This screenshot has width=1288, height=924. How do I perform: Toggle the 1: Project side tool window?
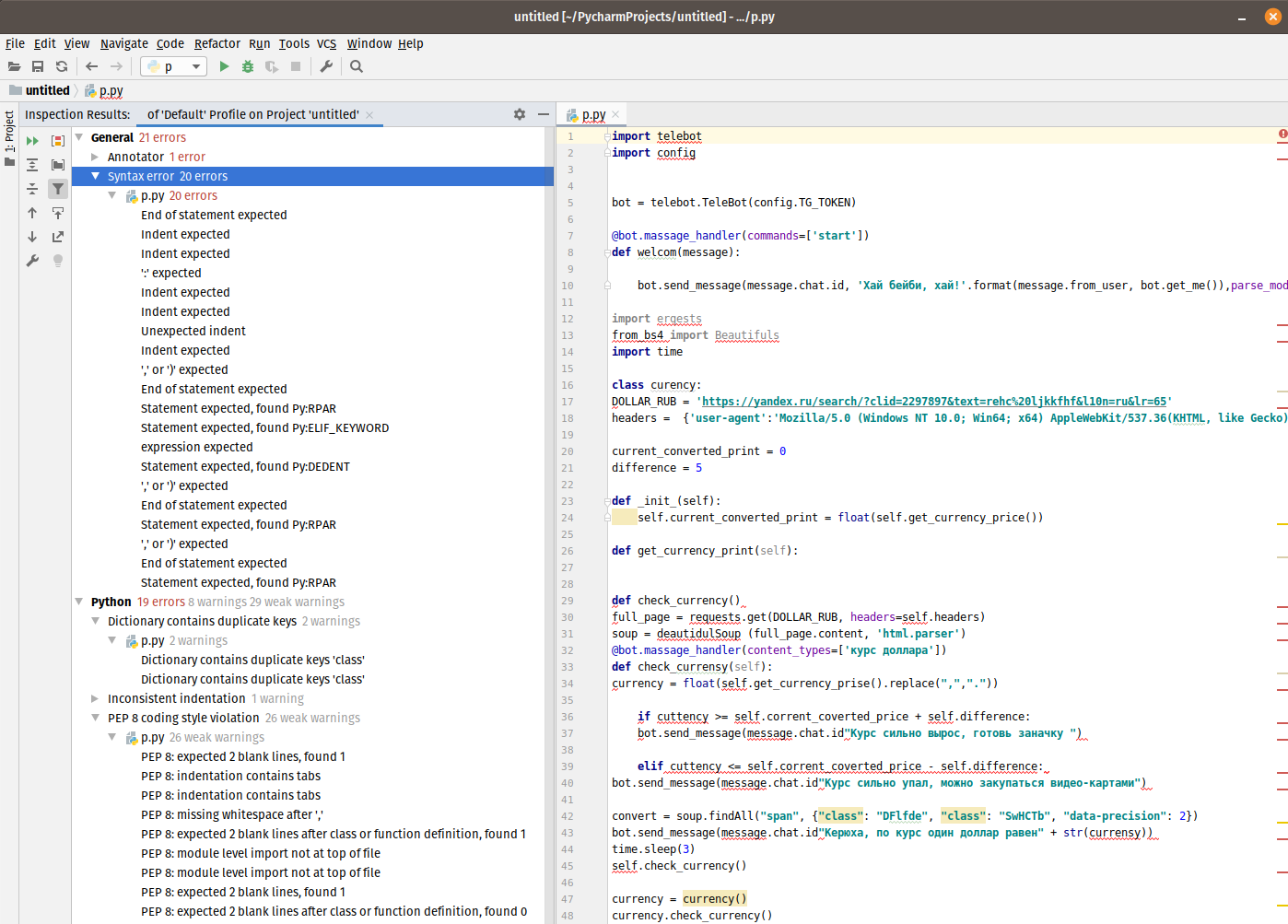[9, 138]
